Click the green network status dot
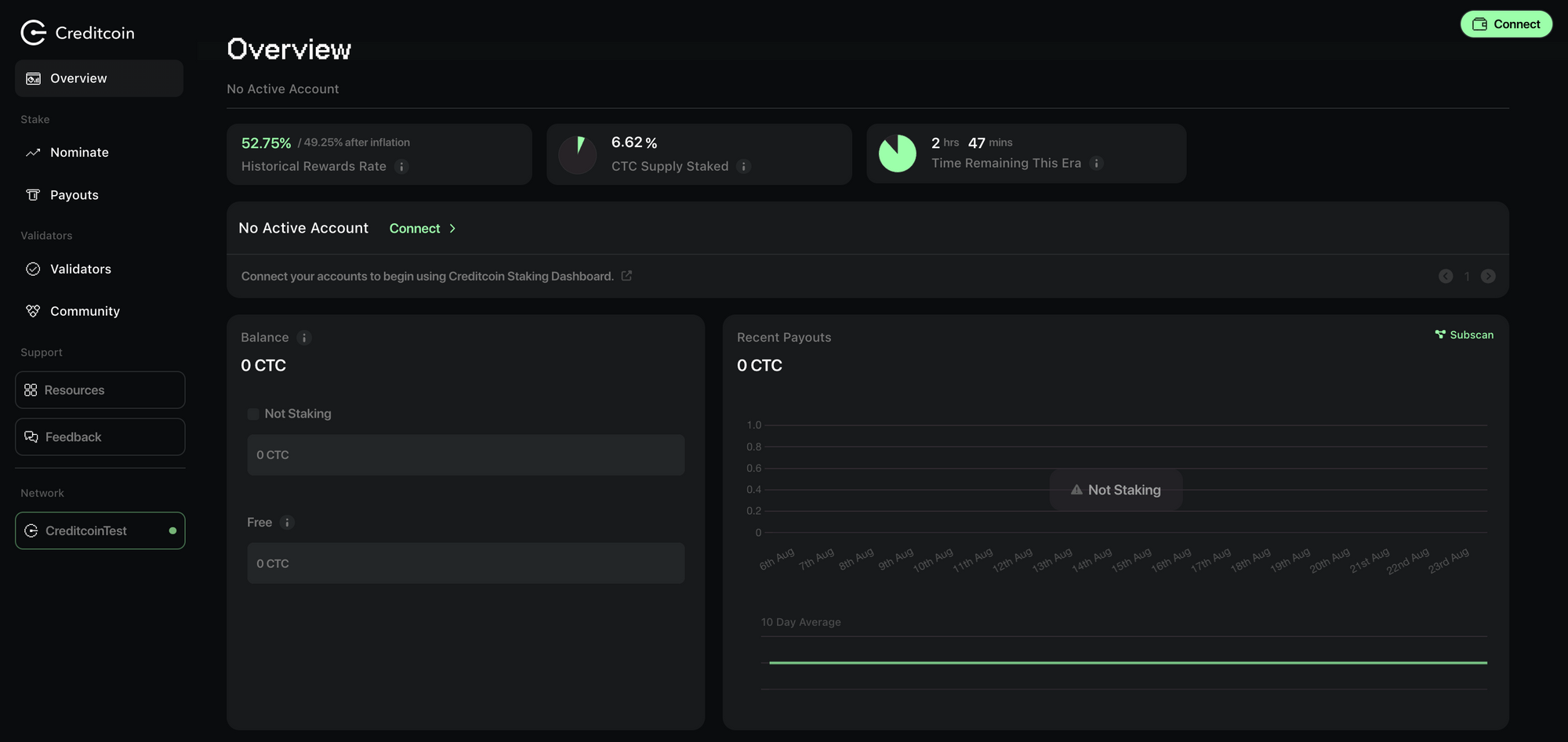 point(172,530)
